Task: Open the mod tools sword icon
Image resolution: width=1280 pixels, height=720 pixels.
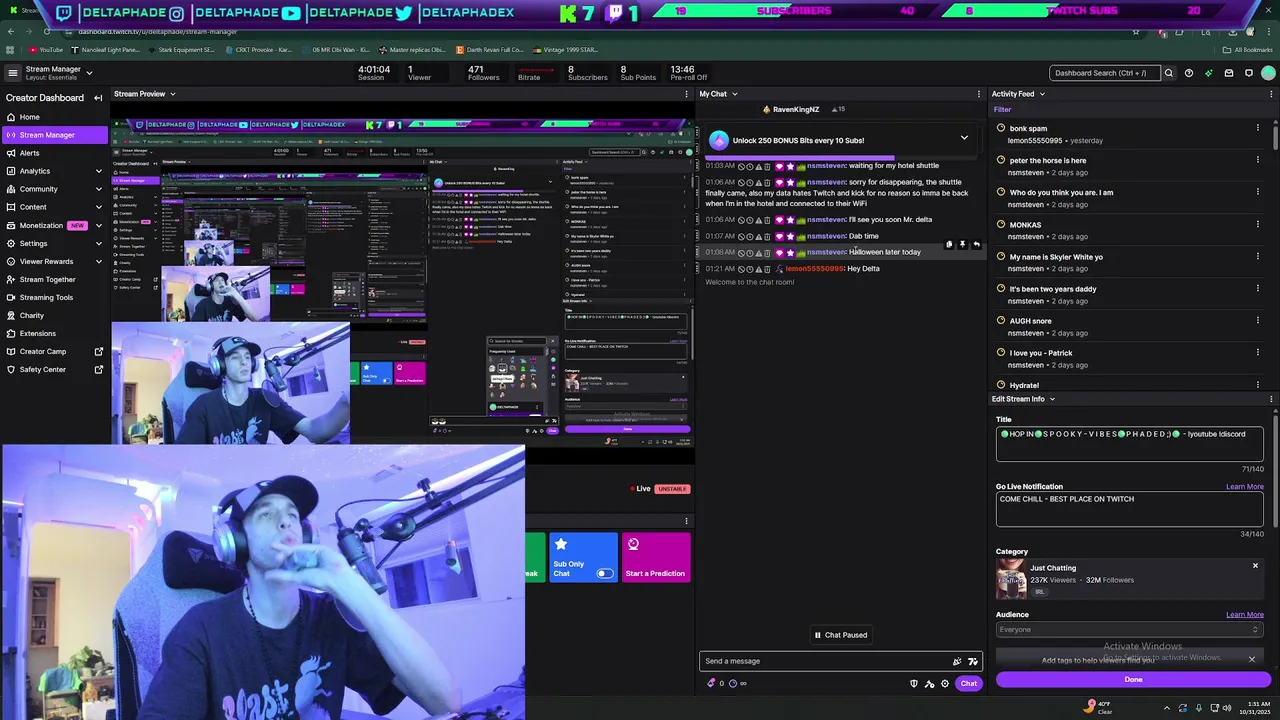Action: point(929,683)
